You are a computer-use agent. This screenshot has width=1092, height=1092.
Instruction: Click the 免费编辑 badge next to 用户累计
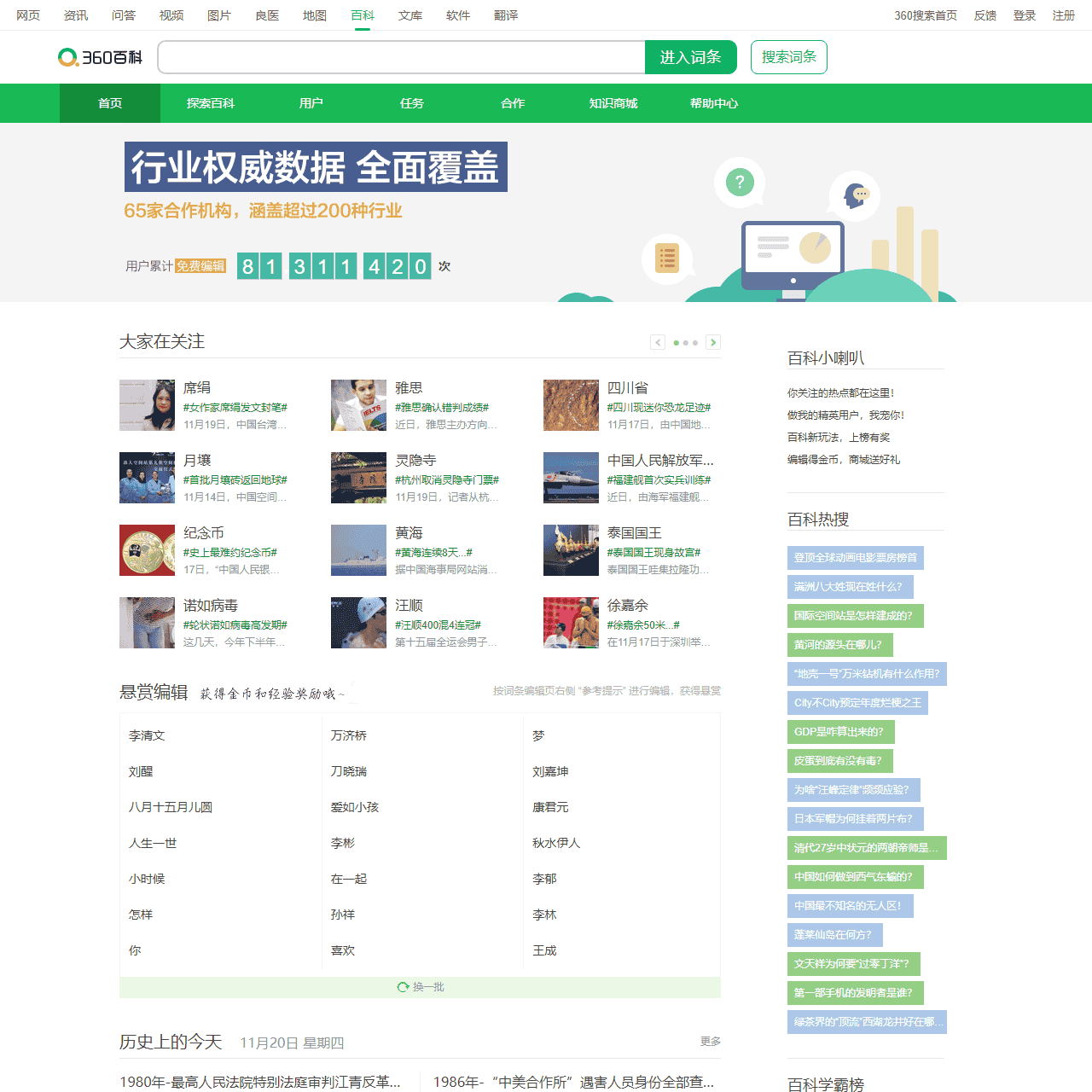point(200,265)
